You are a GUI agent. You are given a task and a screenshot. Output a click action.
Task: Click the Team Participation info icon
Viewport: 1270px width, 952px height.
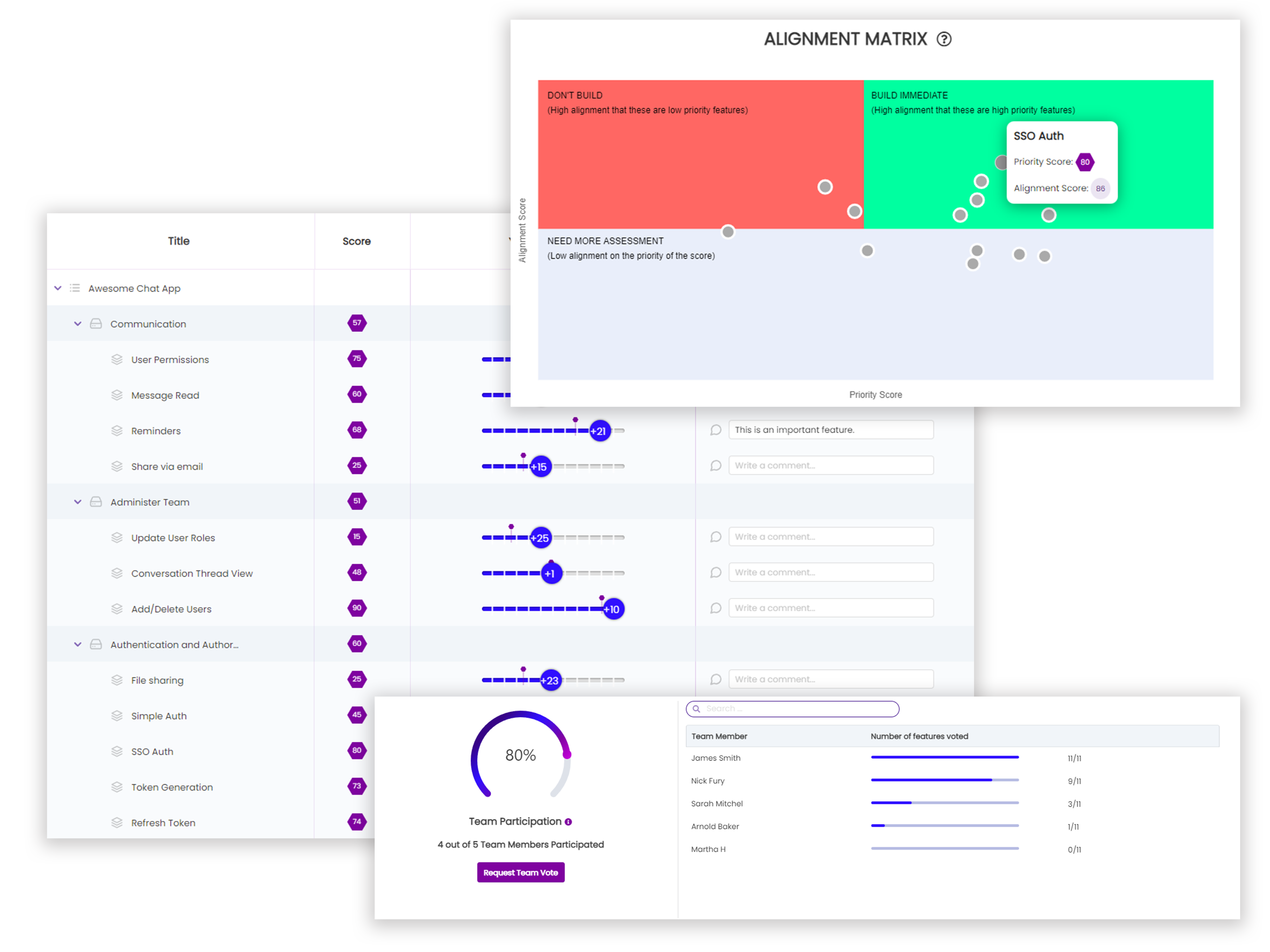[x=568, y=822]
